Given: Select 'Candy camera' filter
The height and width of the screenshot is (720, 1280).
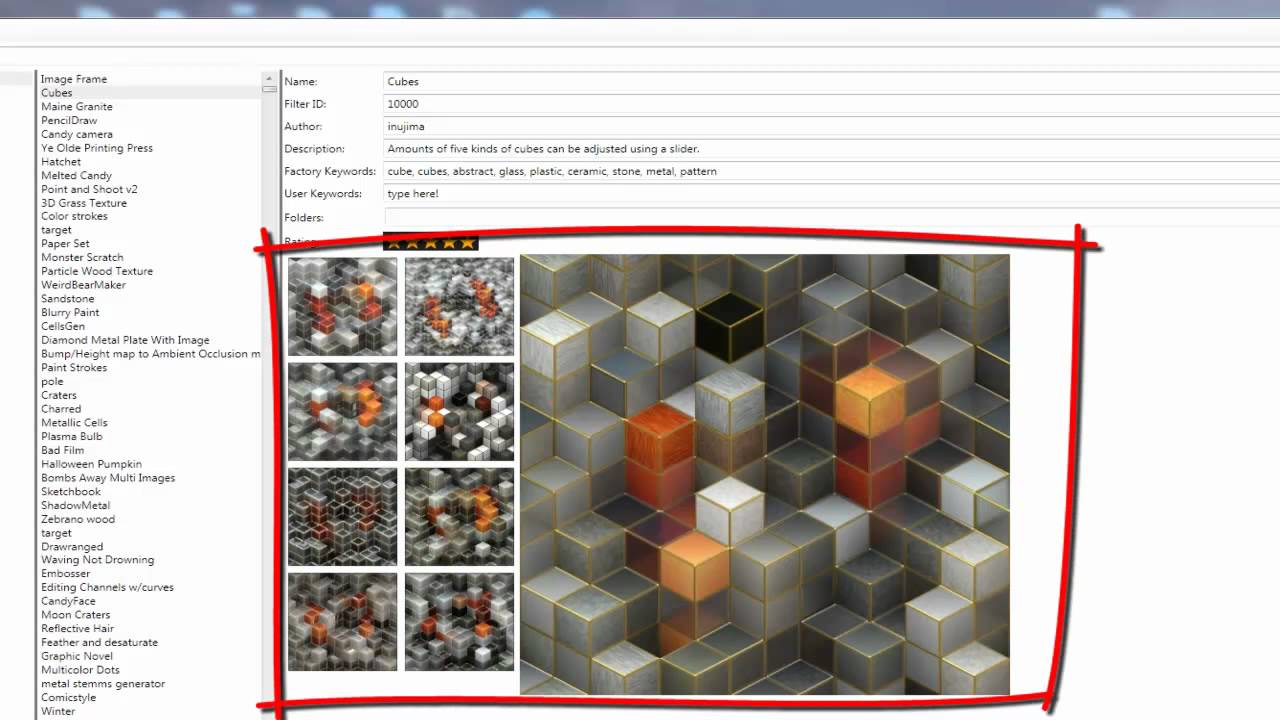Looking at the screenshot, I should (x=77, y=135).
